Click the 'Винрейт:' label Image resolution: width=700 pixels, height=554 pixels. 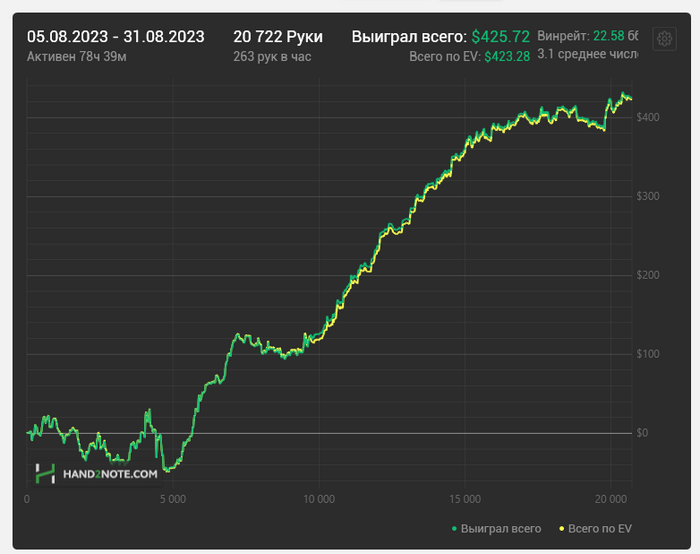coord(563,36)
